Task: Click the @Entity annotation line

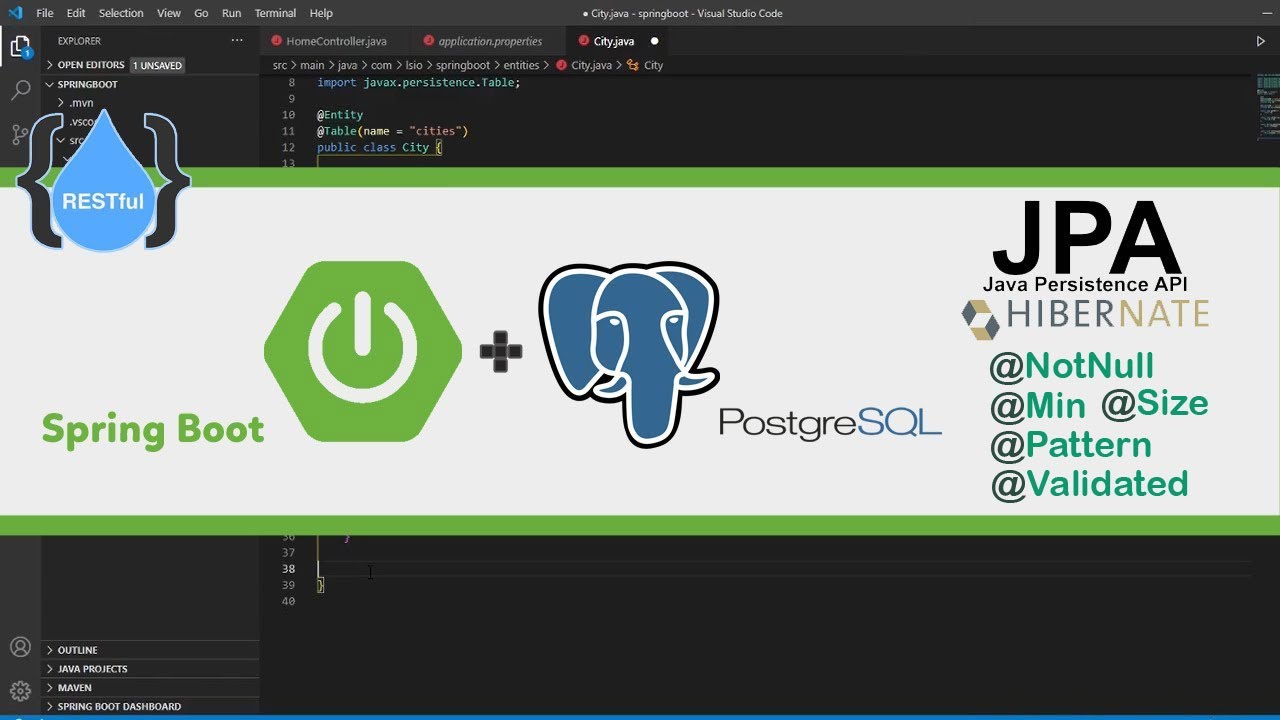Action: click(340, 115)
